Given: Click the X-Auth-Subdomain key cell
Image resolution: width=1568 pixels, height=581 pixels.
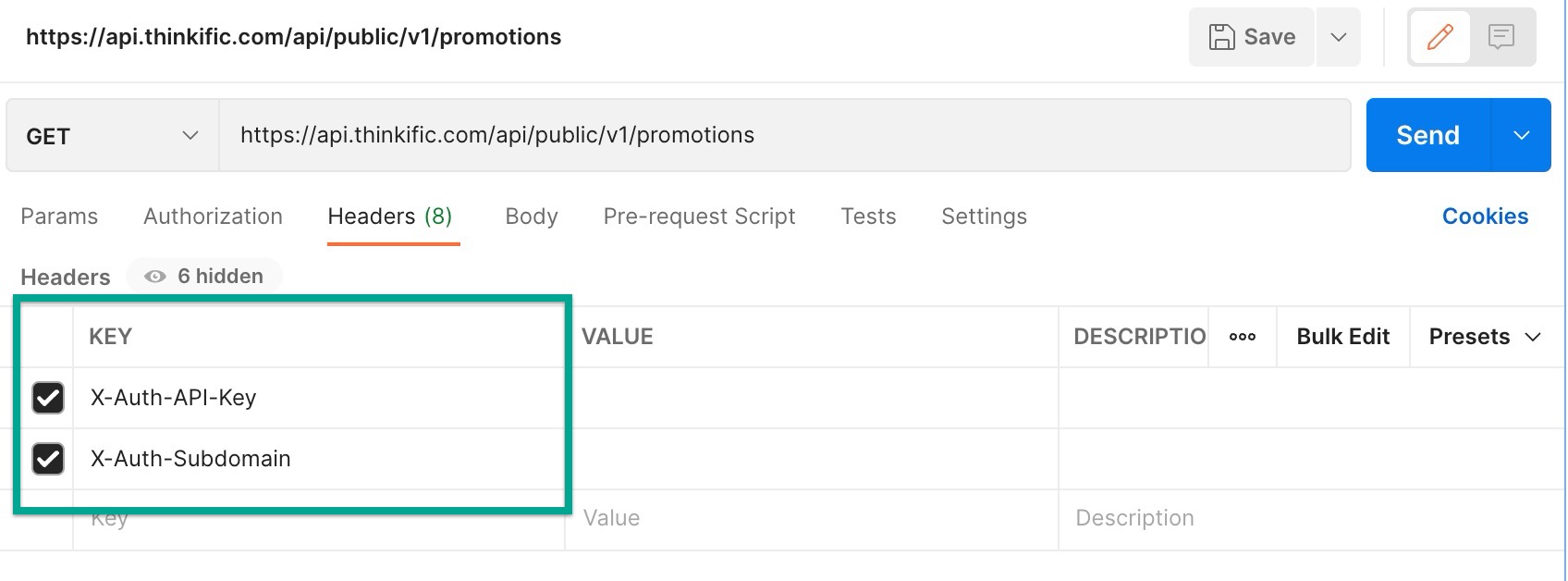Looking at the screenshot, I should coord(319,459).
